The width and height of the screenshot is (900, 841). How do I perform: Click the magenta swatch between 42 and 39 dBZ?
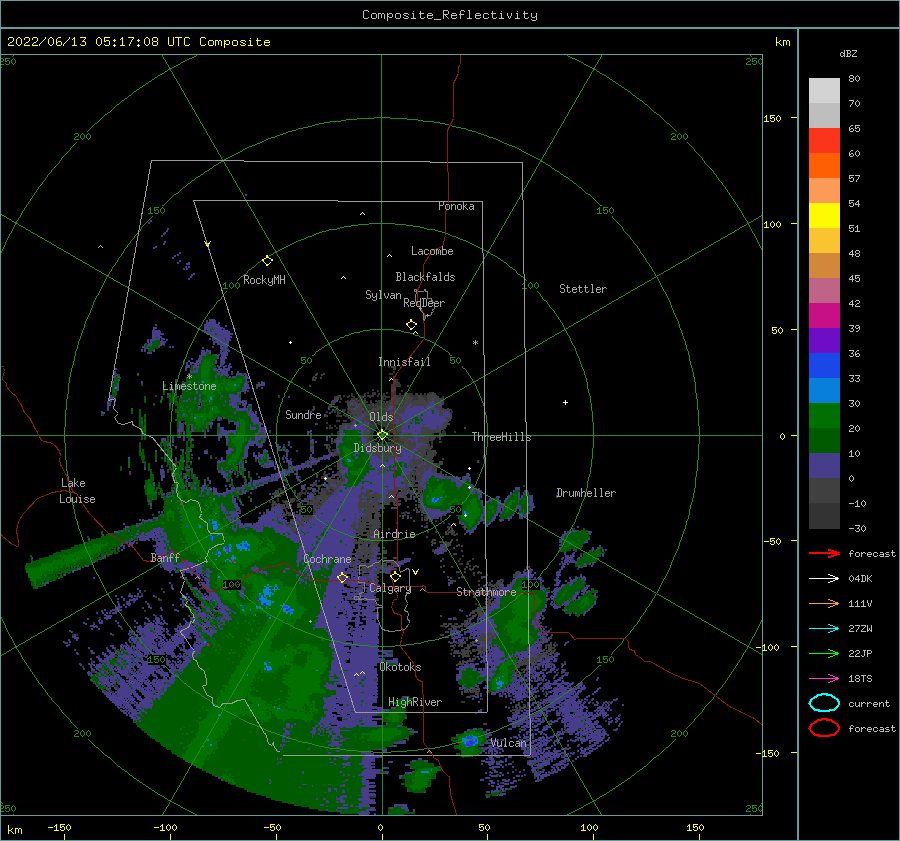(x=824, y=316)
